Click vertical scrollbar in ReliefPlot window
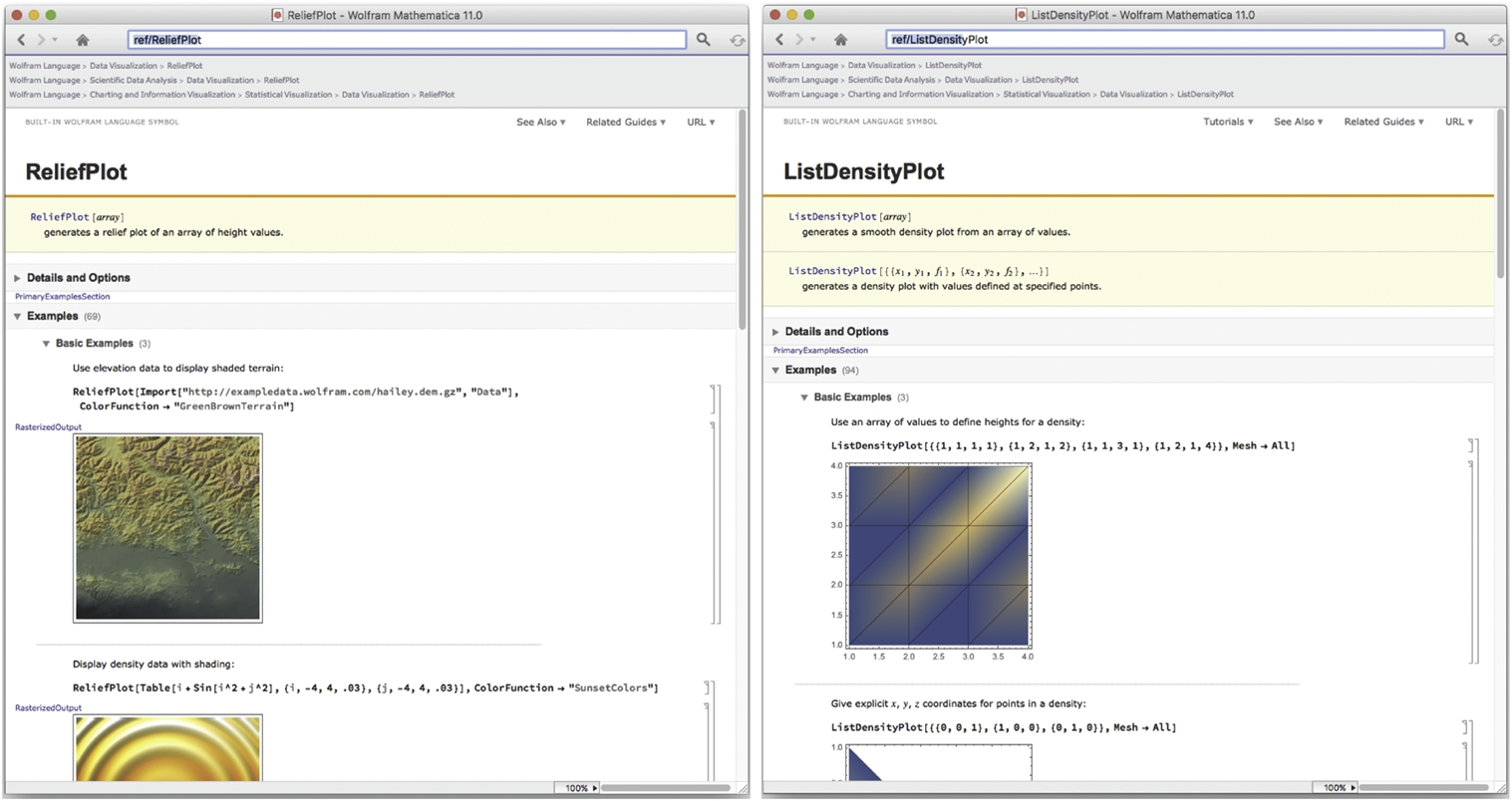1512x801 pixels. (x=743, y=219)
